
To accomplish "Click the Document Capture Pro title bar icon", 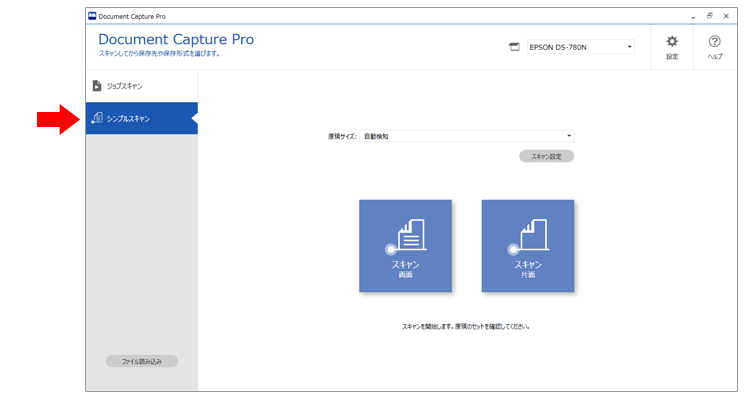I will pyautogui.click(x=93, y=16).
